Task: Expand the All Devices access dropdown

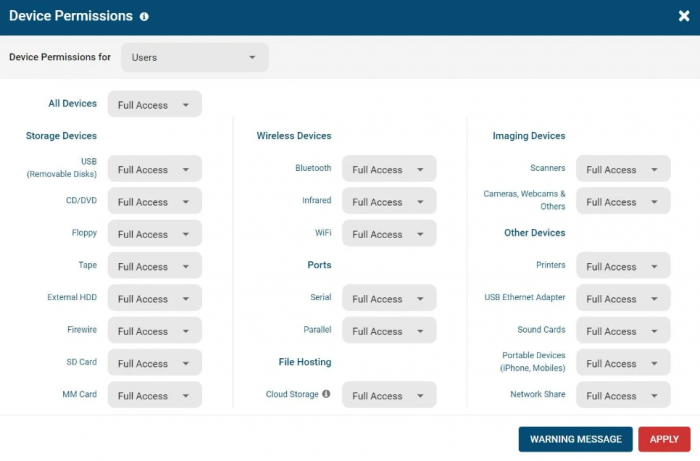Action: (154, 104)
